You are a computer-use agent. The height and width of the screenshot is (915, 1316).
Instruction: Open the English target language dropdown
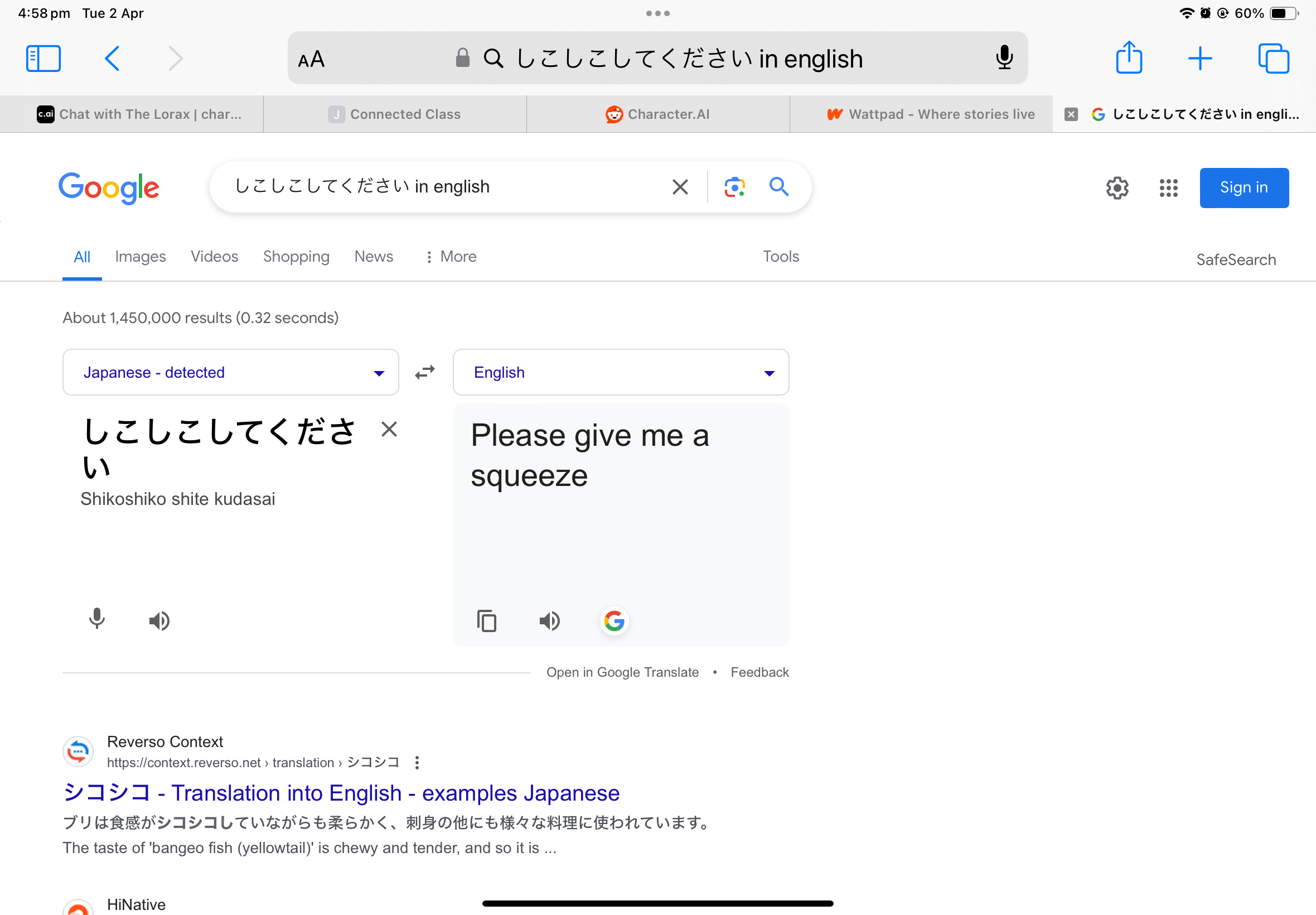click(x=621, y=372)
